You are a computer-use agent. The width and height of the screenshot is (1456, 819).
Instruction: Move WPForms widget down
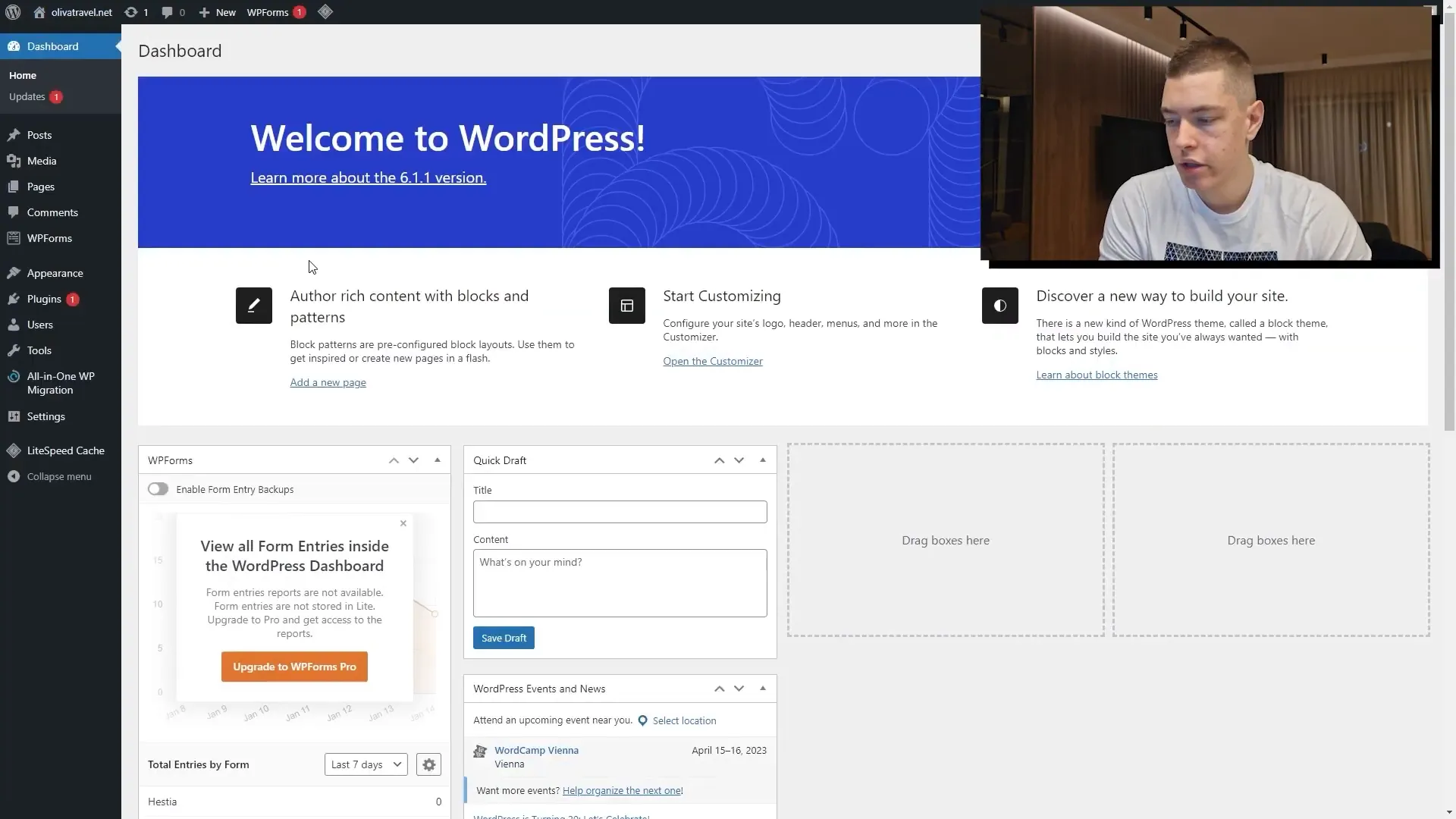coord(413,460)
